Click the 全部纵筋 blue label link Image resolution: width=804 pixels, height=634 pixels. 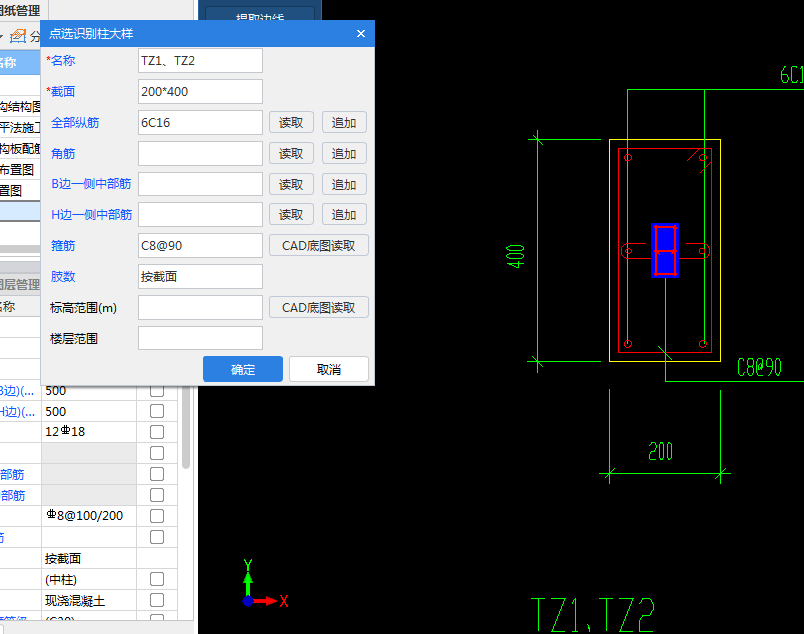coord(75,123)
